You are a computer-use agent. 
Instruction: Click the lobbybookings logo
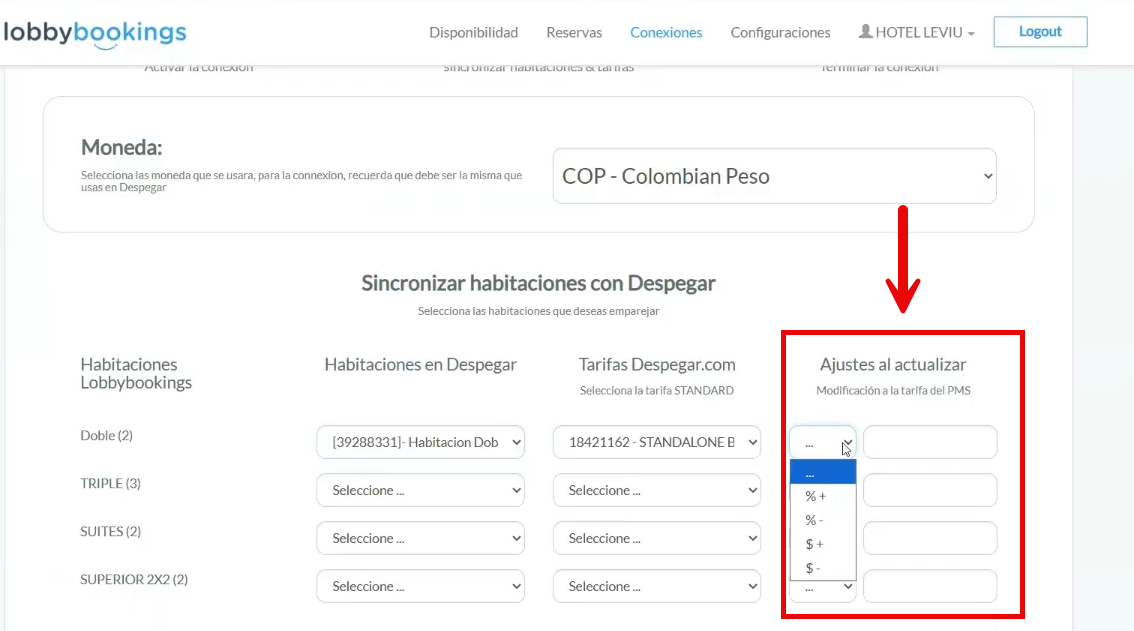(95, 33)
